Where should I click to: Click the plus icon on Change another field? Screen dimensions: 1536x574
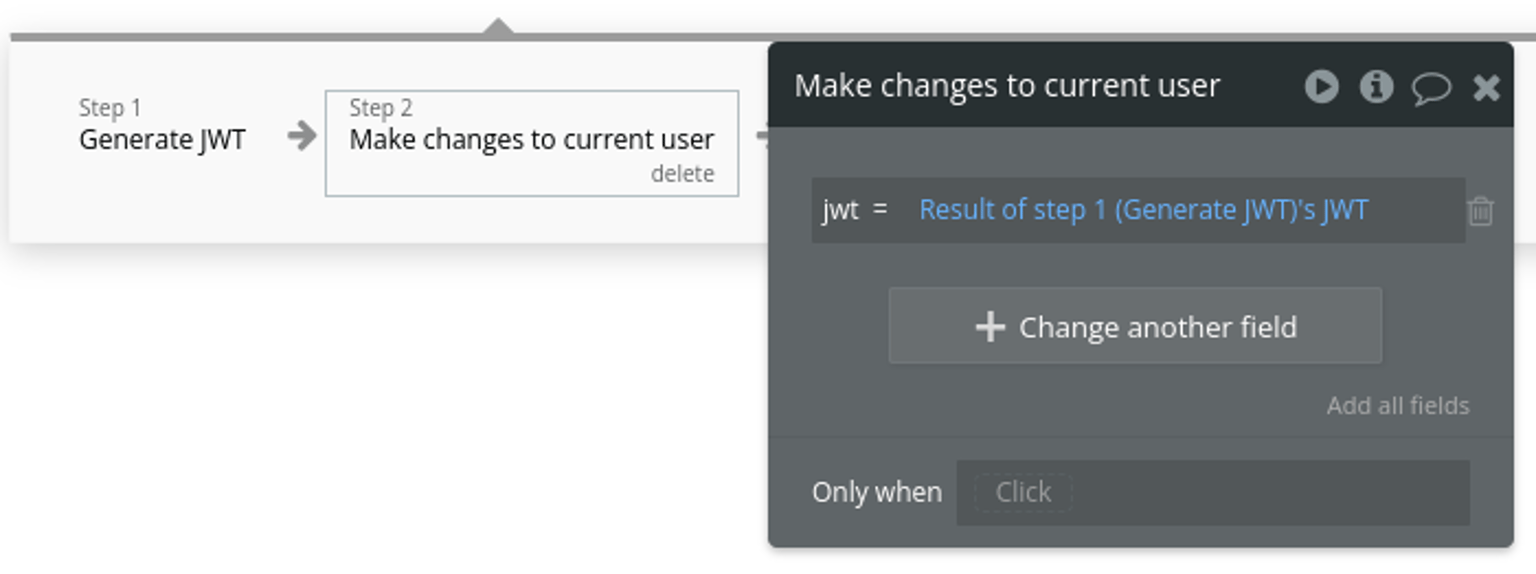click(x=989, y=327)
